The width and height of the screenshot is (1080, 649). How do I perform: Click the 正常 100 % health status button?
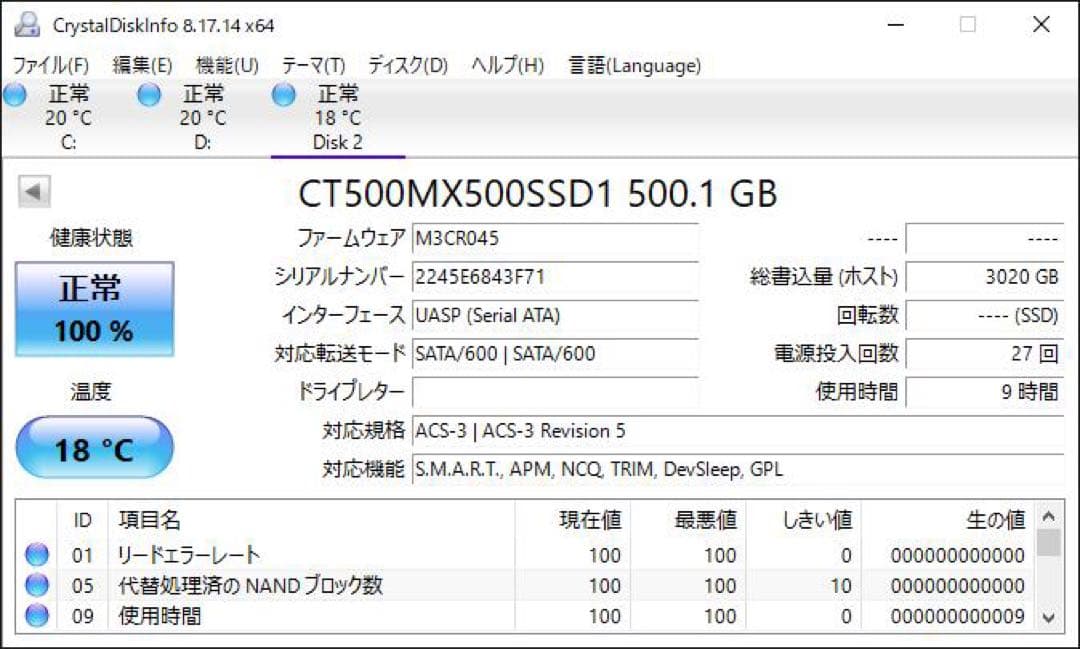(x=94, y=309)
